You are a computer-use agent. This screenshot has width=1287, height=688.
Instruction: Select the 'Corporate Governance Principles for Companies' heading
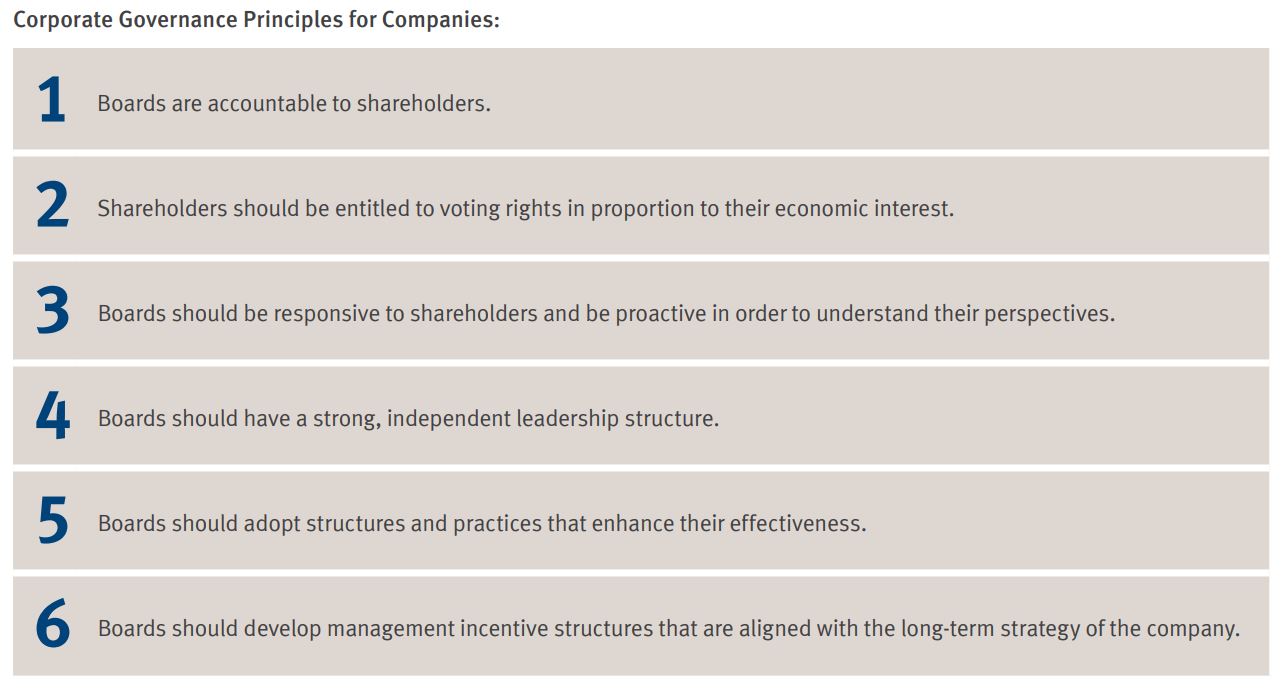click(256, 20)
